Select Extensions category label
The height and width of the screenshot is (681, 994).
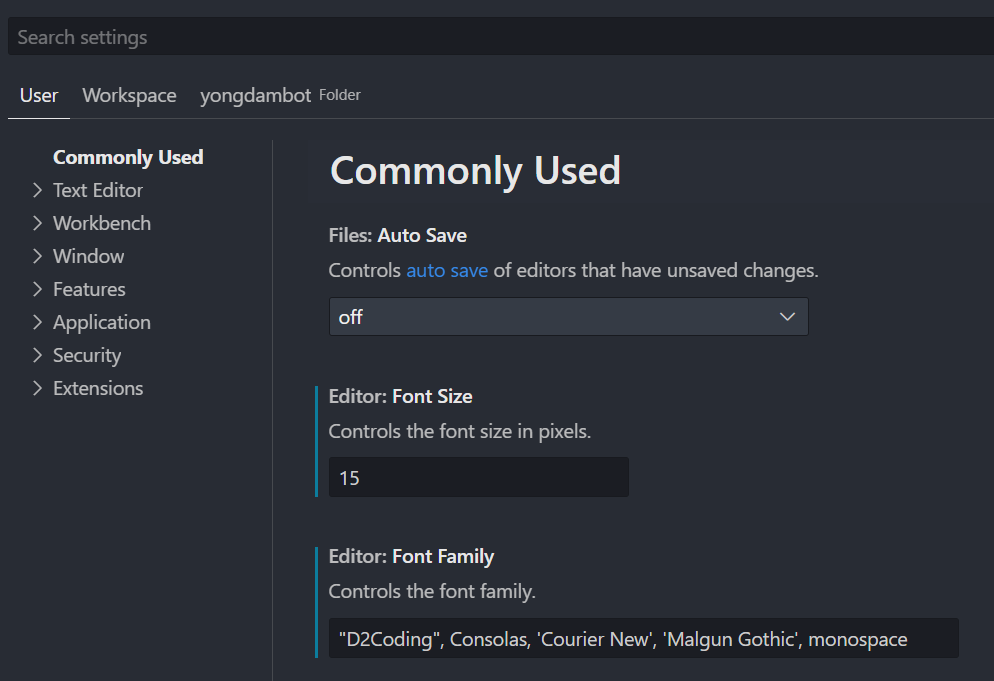(x=98, y=388)
